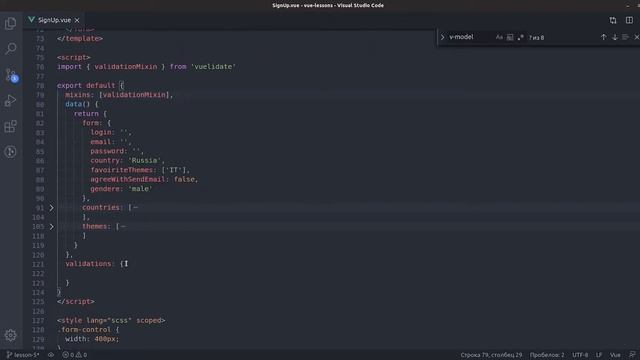The image size is (640, 360).
Task: Split the editor to the right
Action: point(629,20)
